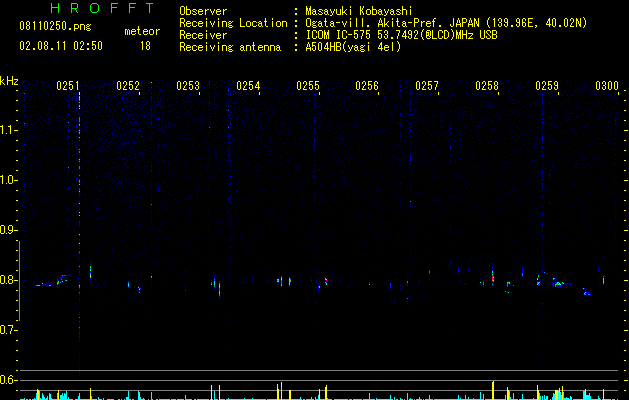Click the 0255 time marker
629x400 pixels.
pos(308,86)
